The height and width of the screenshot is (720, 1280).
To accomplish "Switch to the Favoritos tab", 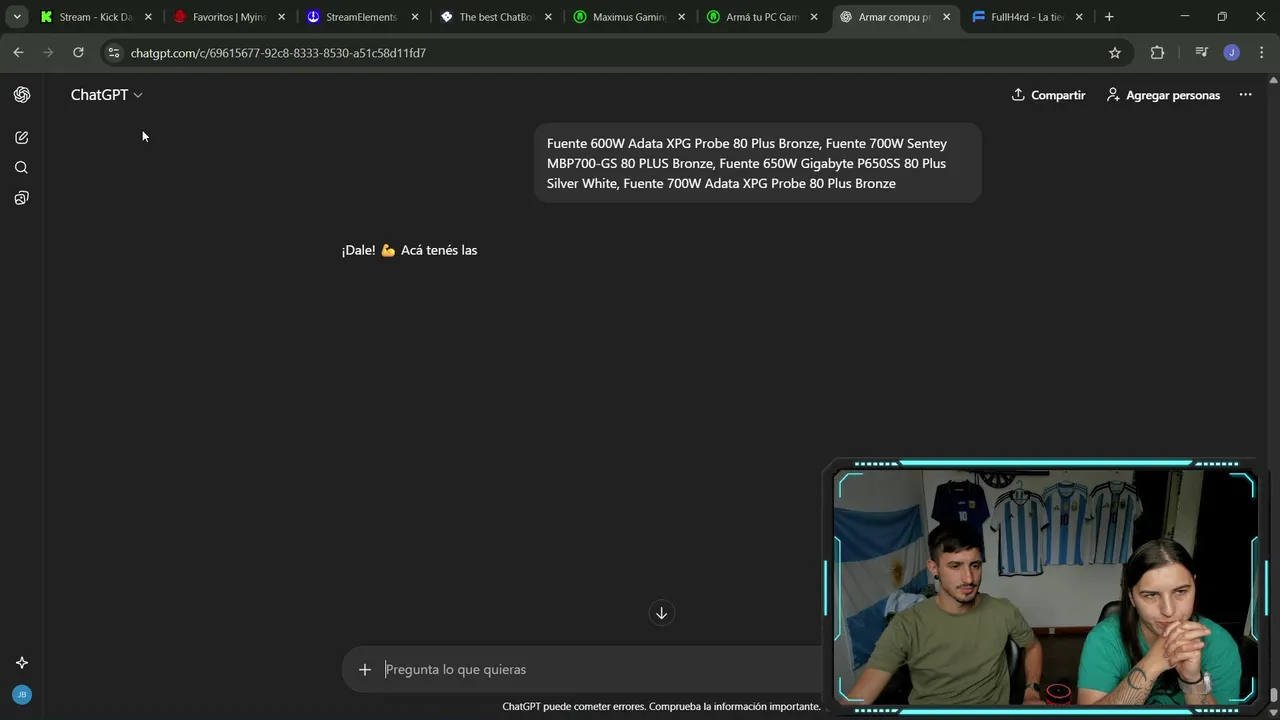I will coord(230,17).
